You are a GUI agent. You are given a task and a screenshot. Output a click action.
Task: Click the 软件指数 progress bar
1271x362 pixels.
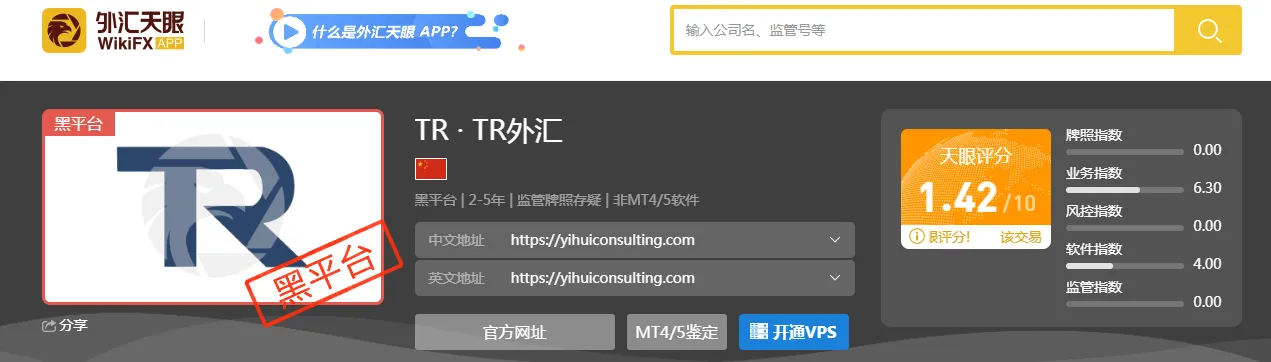coord(1125,265)
